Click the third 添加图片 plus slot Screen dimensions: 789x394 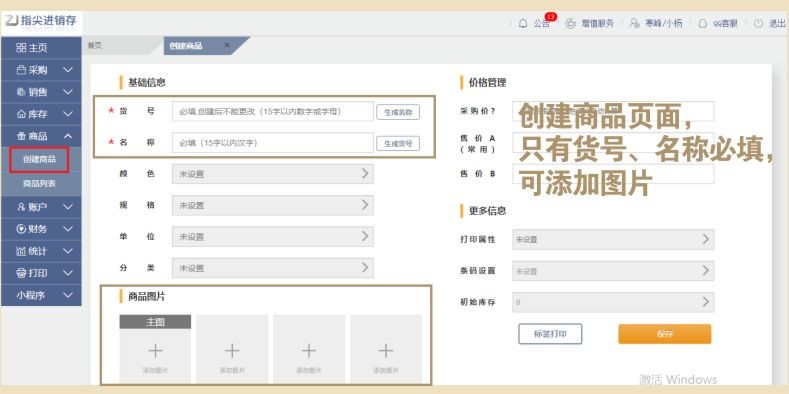(309, 350)
